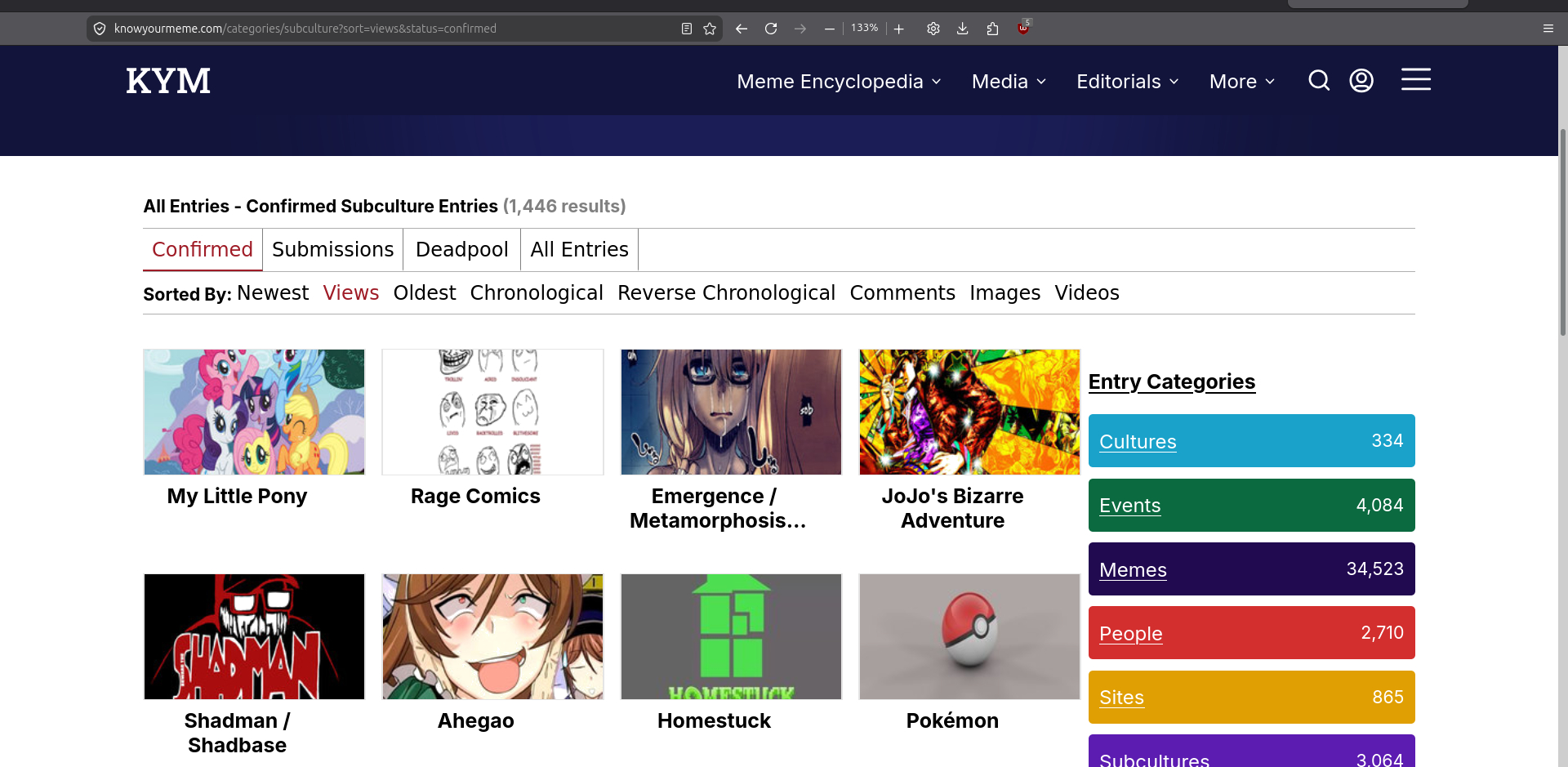The image size is (1568, 767).
Task: Switch to the Submissions tab
Action: click(333, 249)
